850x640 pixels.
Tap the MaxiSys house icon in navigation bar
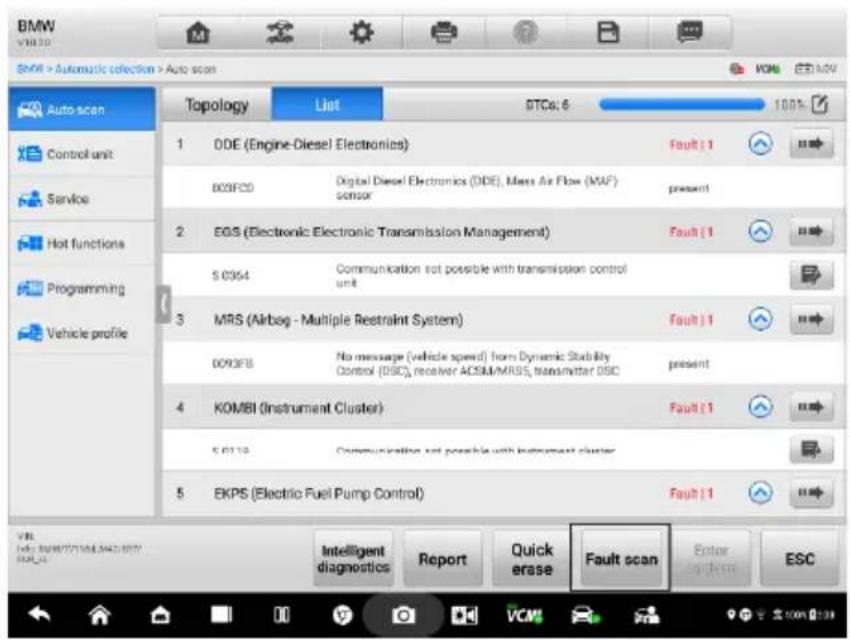[x=160, y=615]
